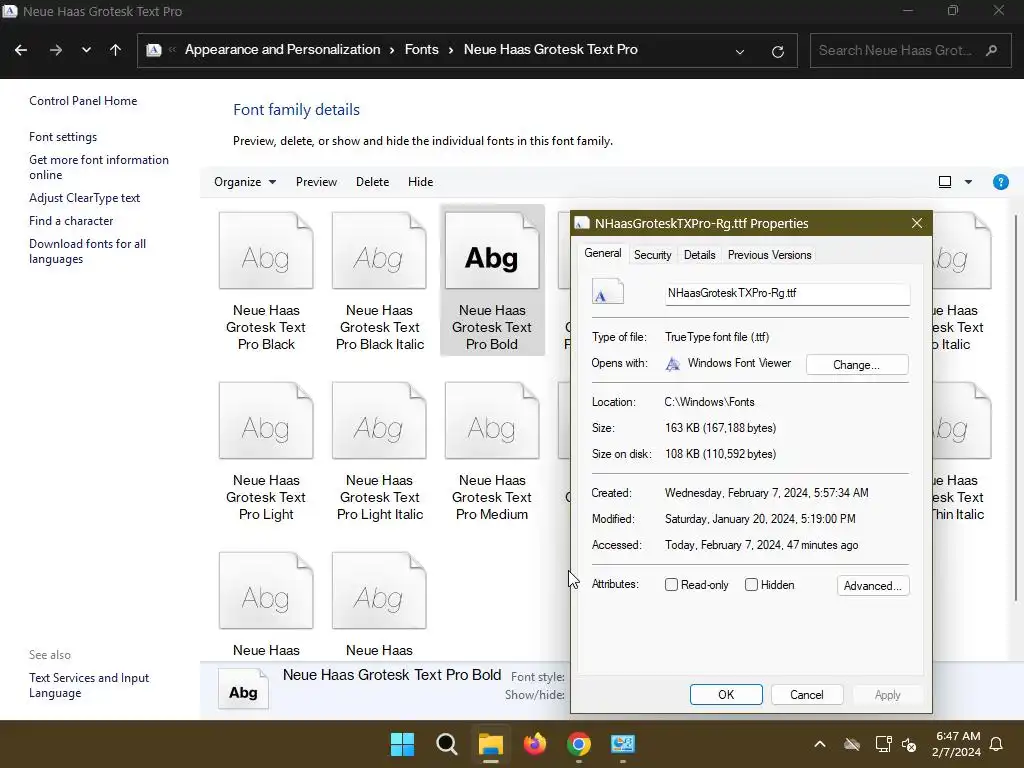Close the Properties dialog with X
1024x768 pixels.
coord(917,223)
